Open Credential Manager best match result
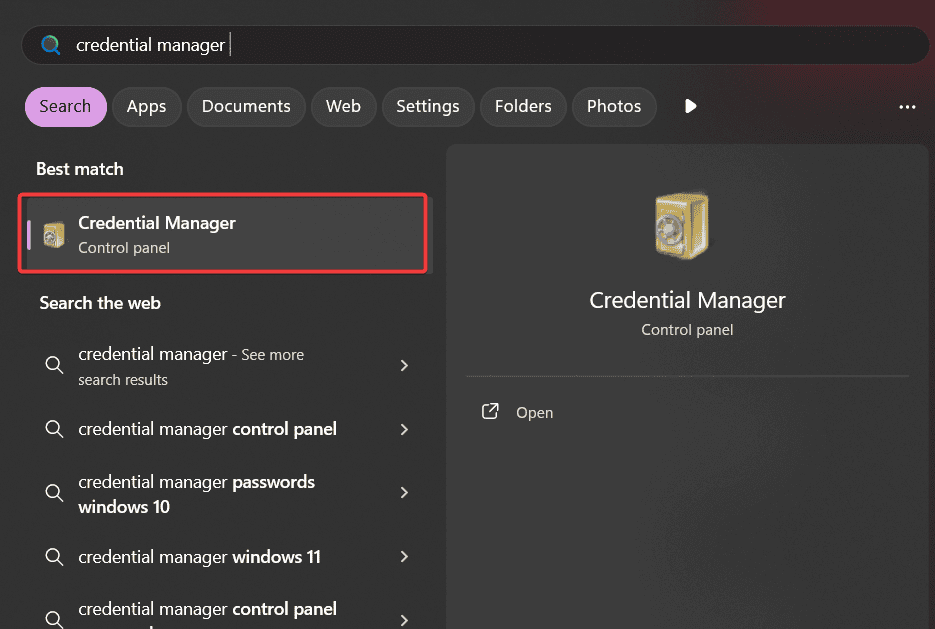 [227, 234]
